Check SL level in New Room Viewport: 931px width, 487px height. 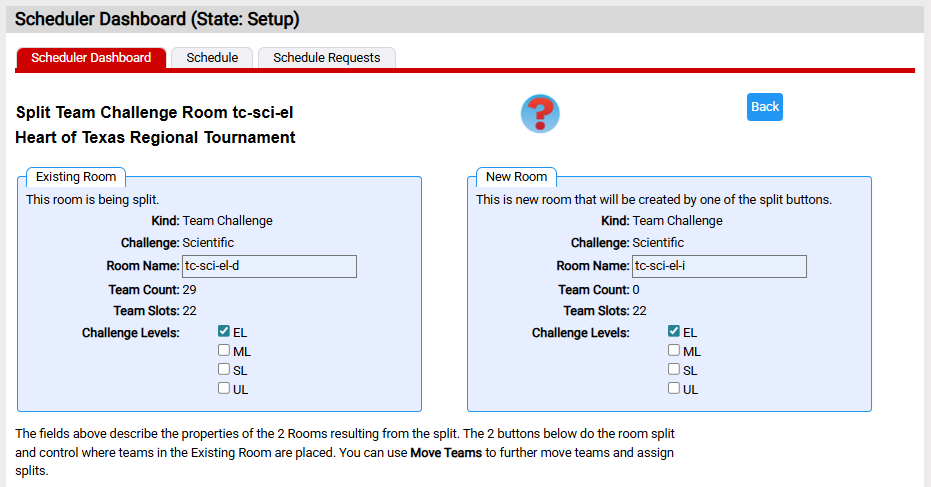pos(674,369)
